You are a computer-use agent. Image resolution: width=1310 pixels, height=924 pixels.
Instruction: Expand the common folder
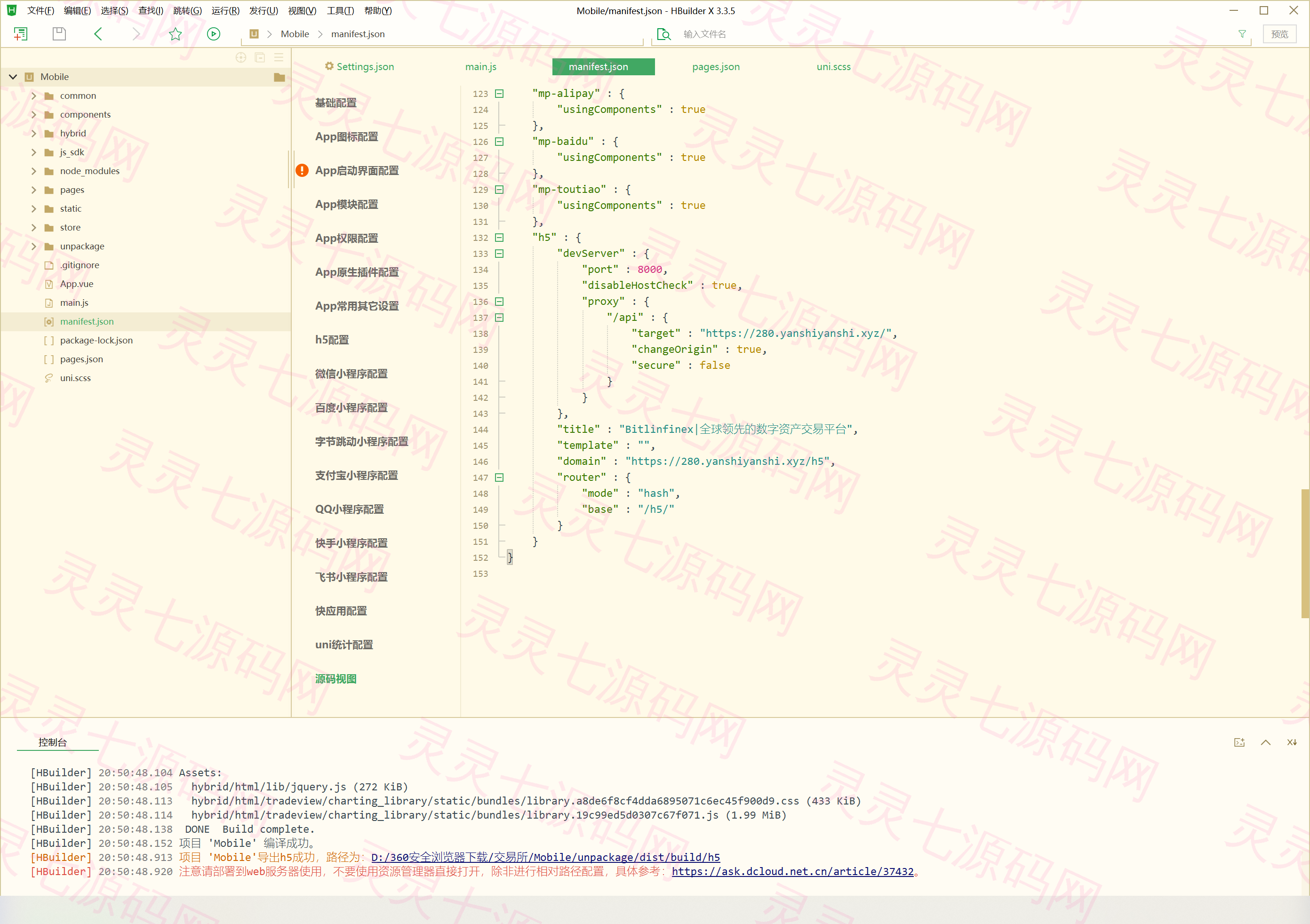[34, 96]
